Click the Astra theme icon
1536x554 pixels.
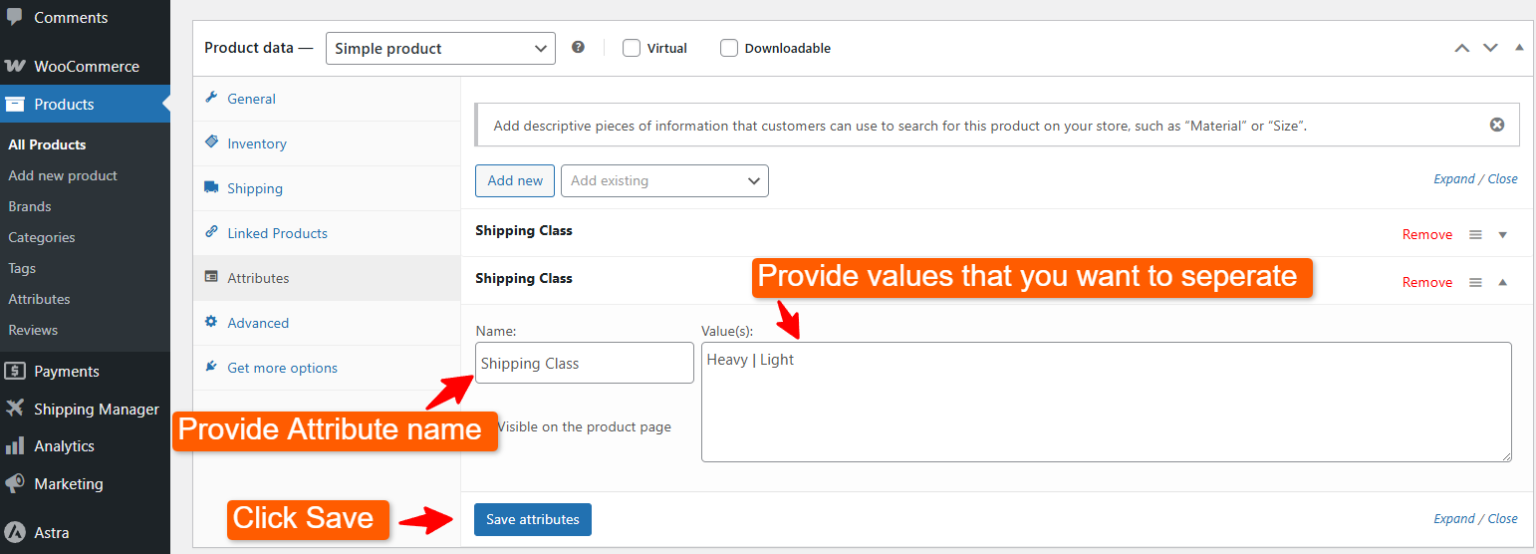click(x=15, y=532)
